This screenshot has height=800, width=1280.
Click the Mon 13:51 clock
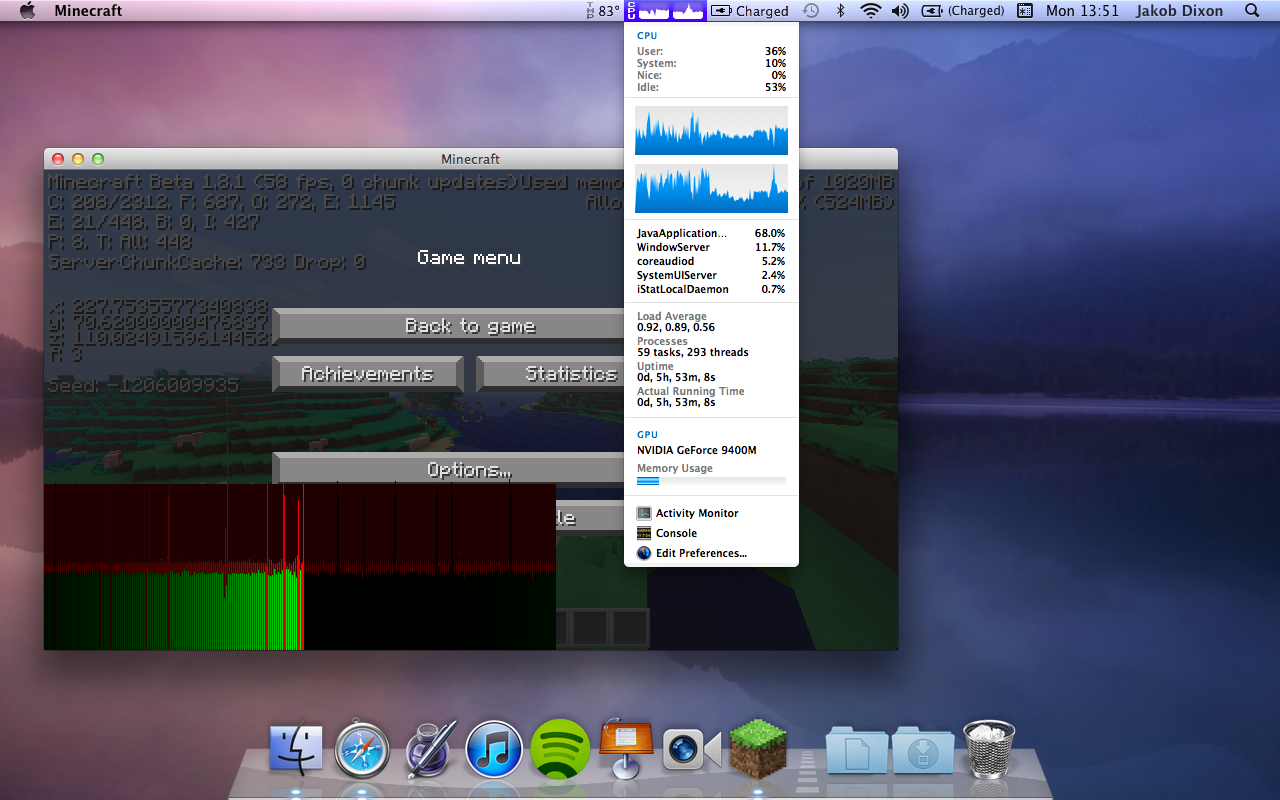point(1082,11)
